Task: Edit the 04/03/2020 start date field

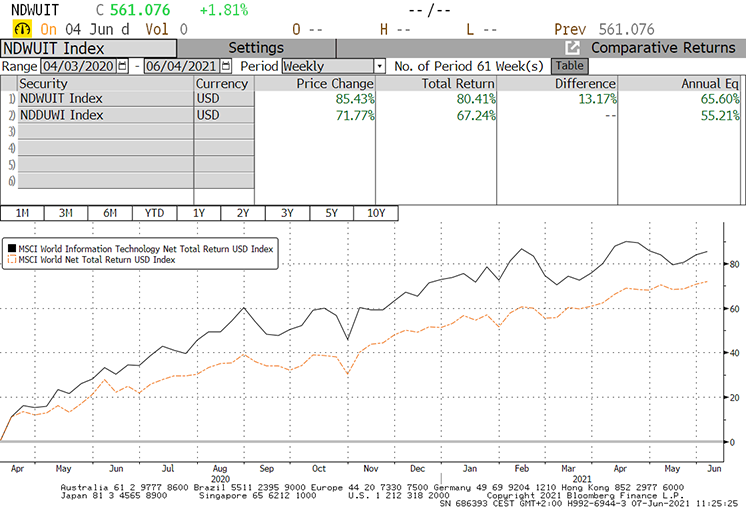Action: 79,66
